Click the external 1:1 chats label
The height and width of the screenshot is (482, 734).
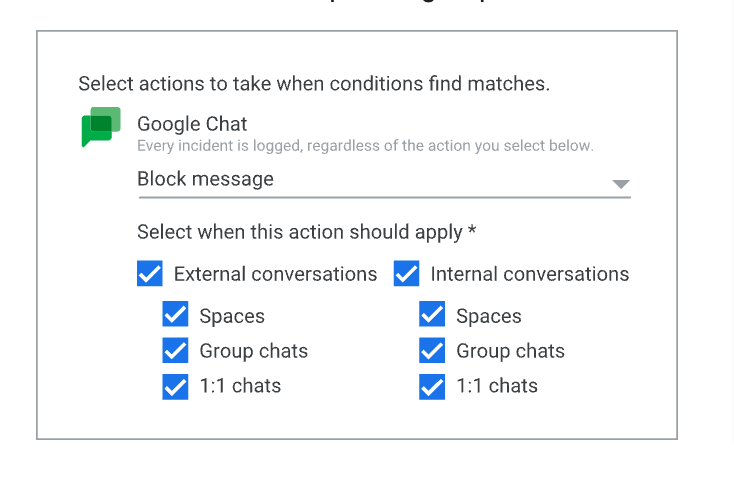[240, 386]
